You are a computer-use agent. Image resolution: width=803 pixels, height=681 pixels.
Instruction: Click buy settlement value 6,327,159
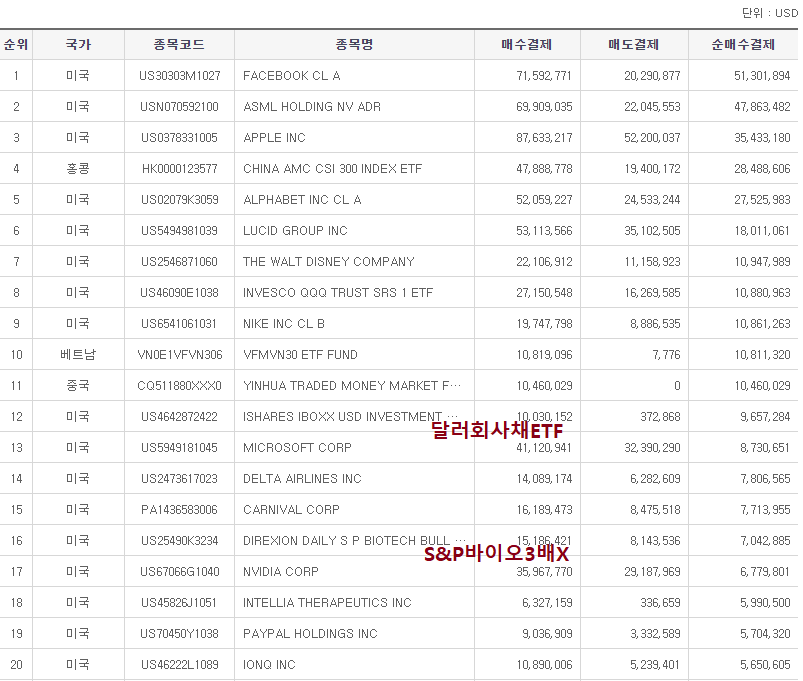[547, 602]
